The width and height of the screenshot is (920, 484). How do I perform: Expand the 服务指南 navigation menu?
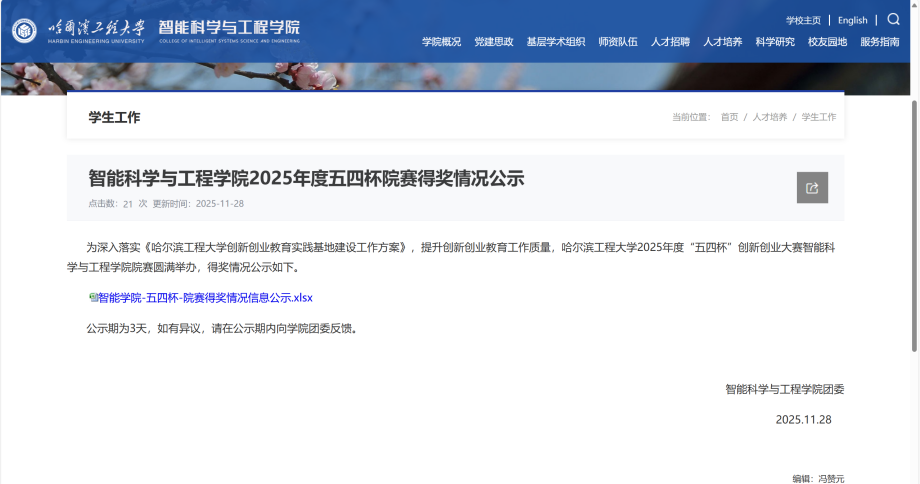880,42
